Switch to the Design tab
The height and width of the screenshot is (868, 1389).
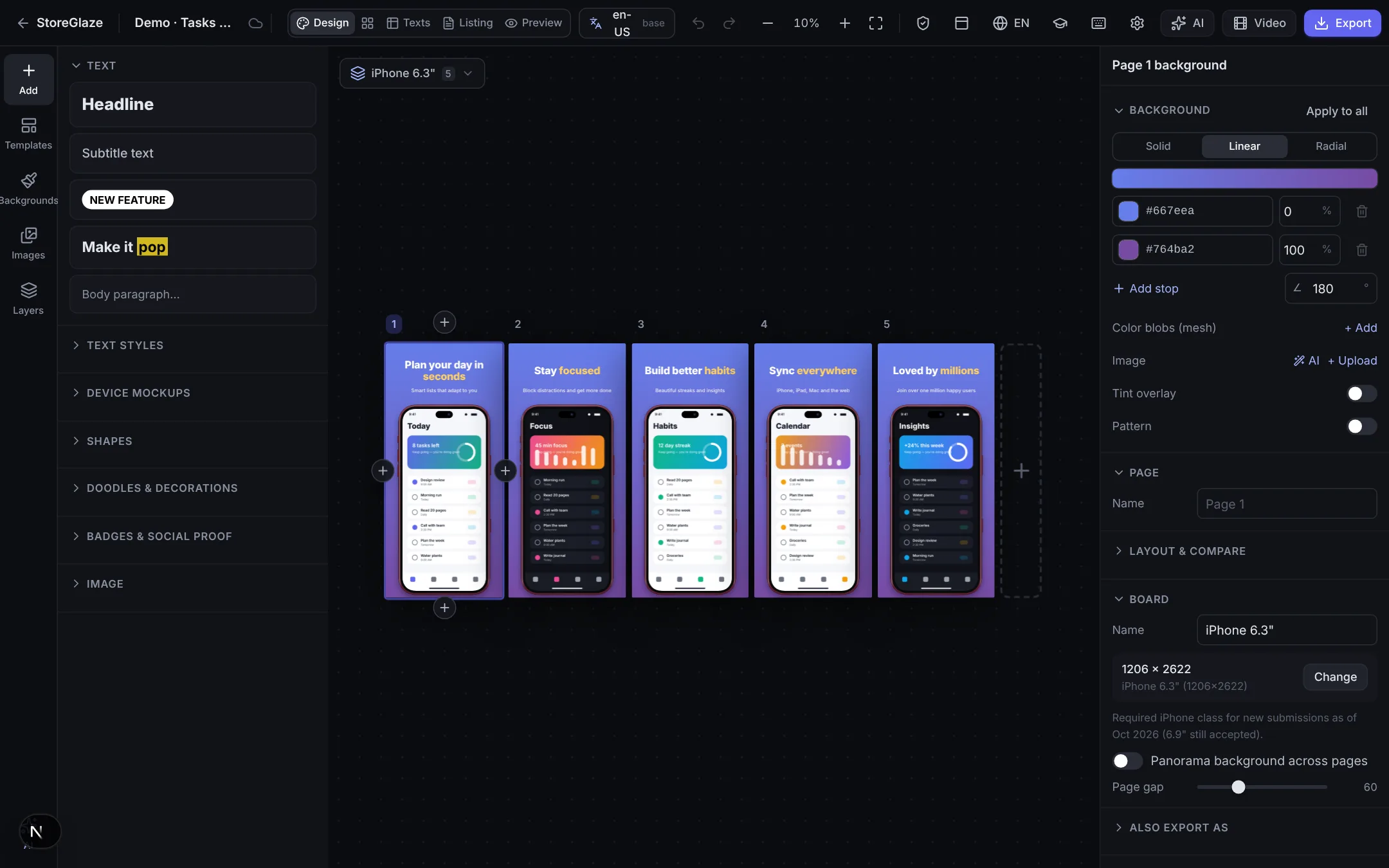[x=323, y=23]
